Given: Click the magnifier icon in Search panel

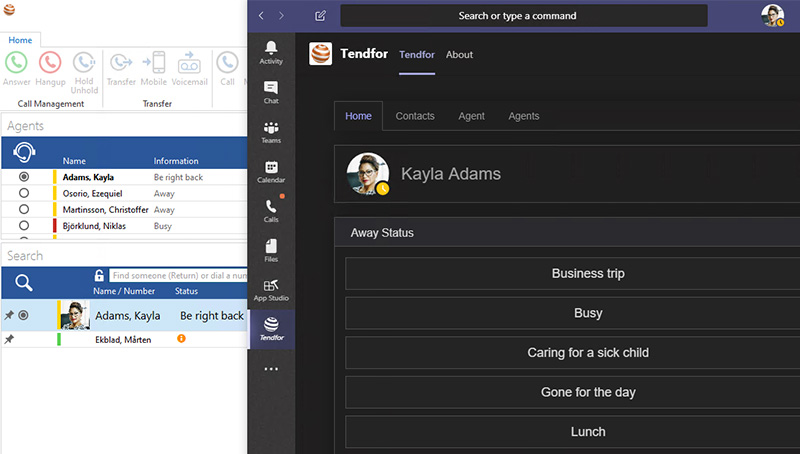Looking at the screenshot, I should pyautogui.click(x=23, y=283).
